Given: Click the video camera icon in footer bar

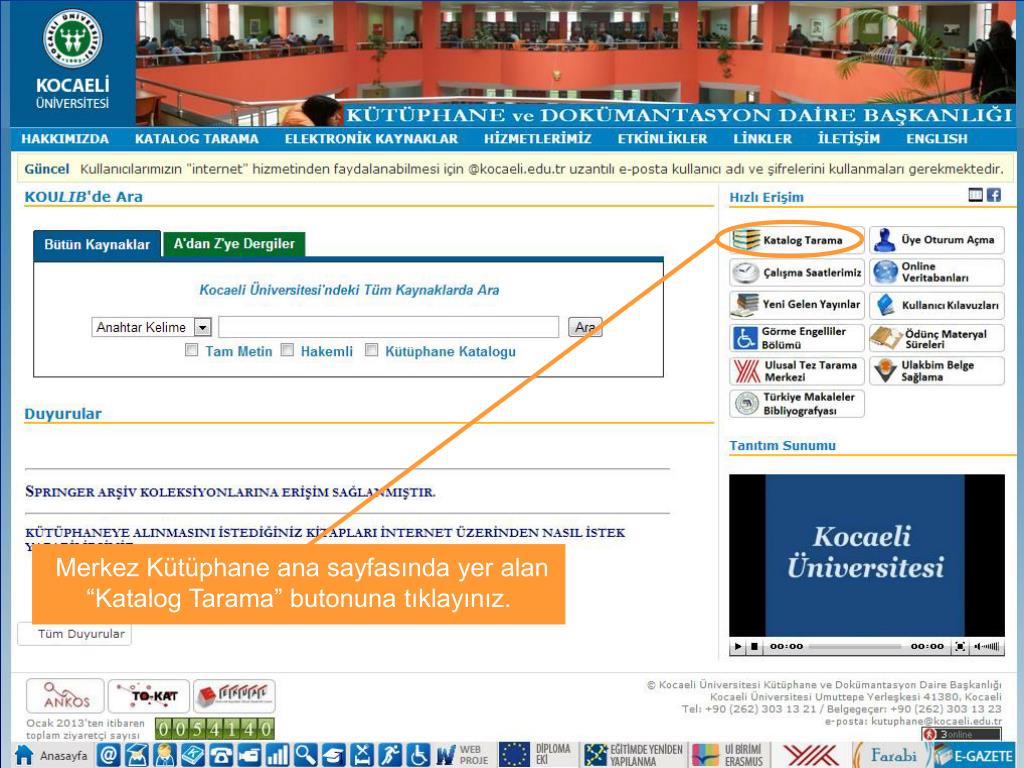Looking at the screenshot, I should [249, 755].
